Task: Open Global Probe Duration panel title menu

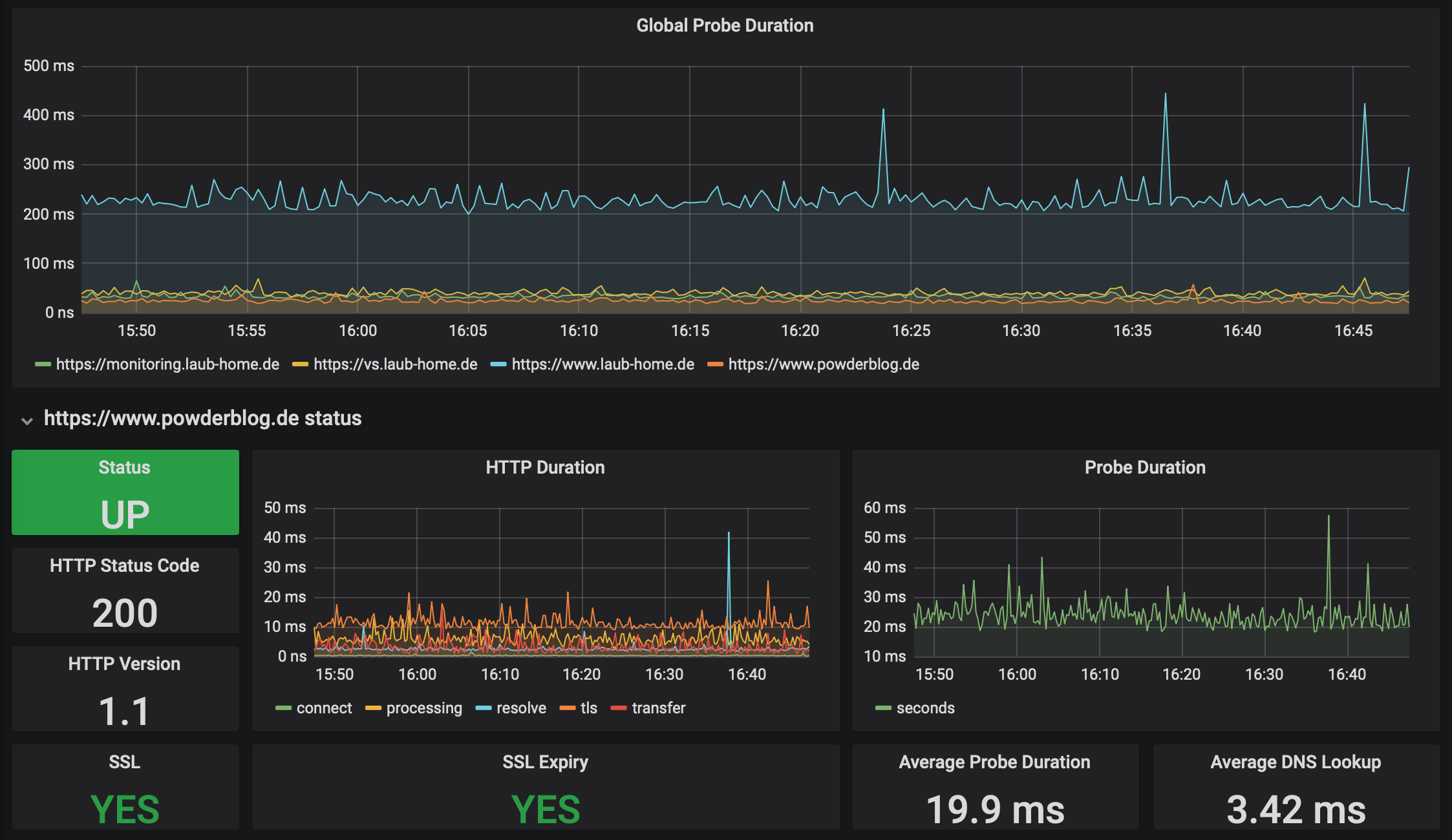Action: [x=725, y=25]
